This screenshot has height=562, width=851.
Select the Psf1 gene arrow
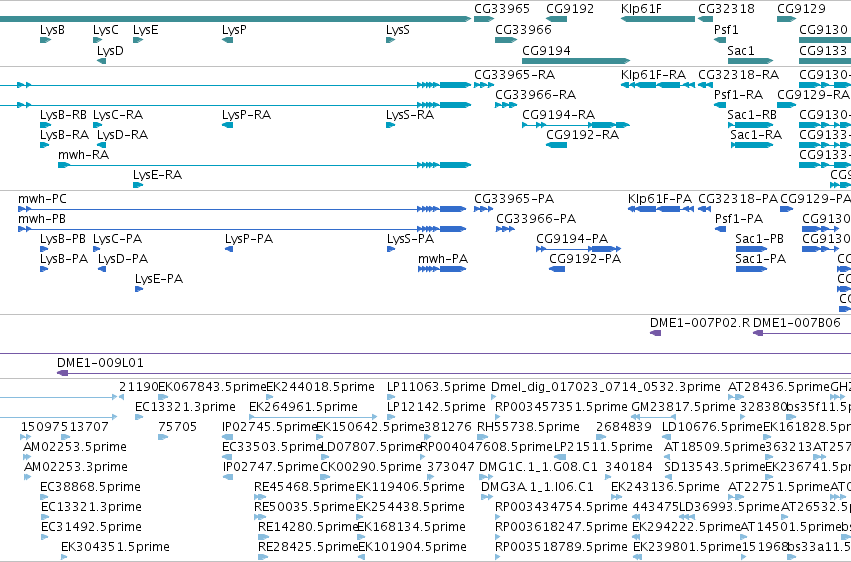pyautogui.click(x=720, y=40)
